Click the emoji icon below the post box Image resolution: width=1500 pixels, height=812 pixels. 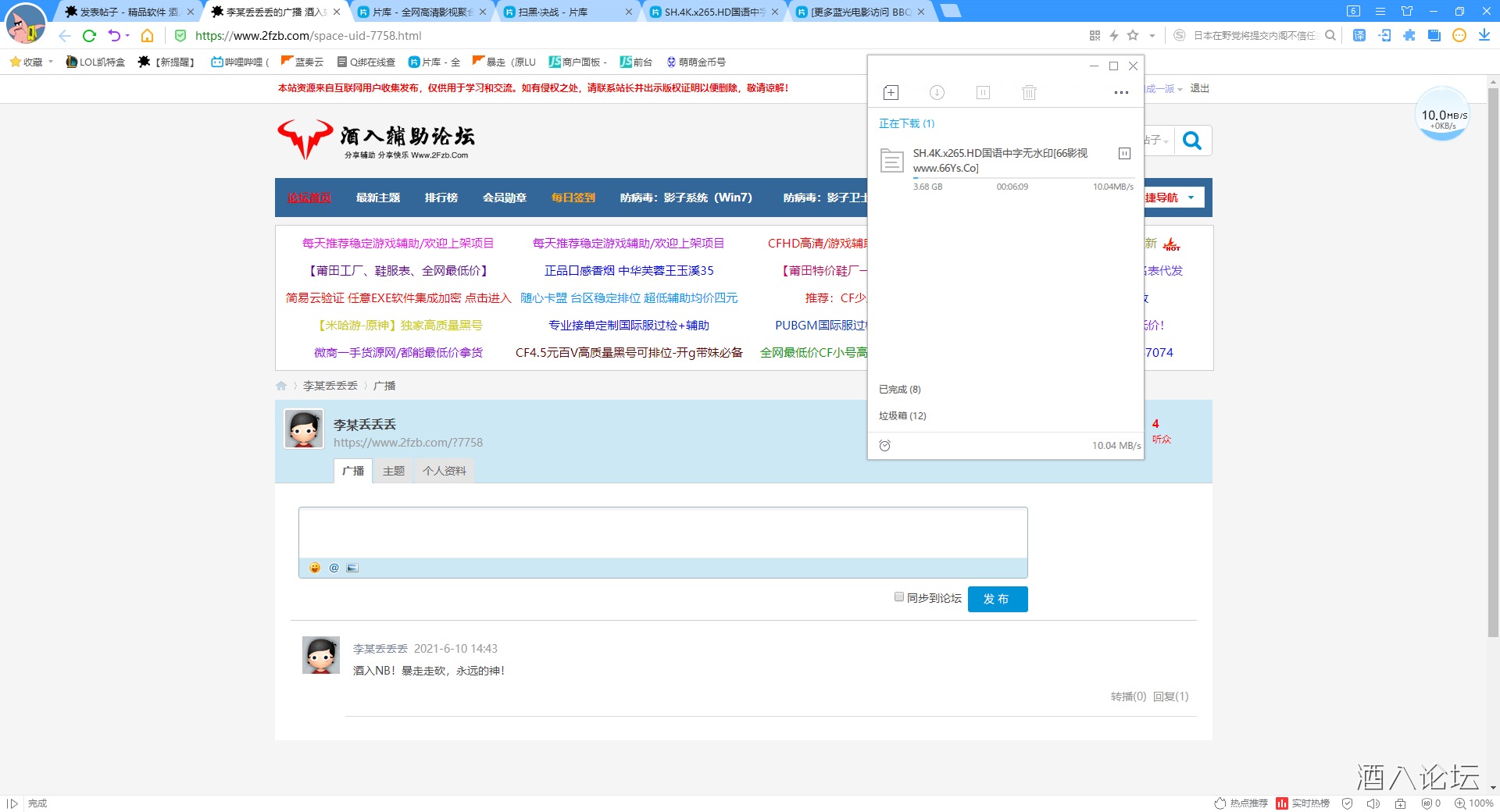coord(314,568)
